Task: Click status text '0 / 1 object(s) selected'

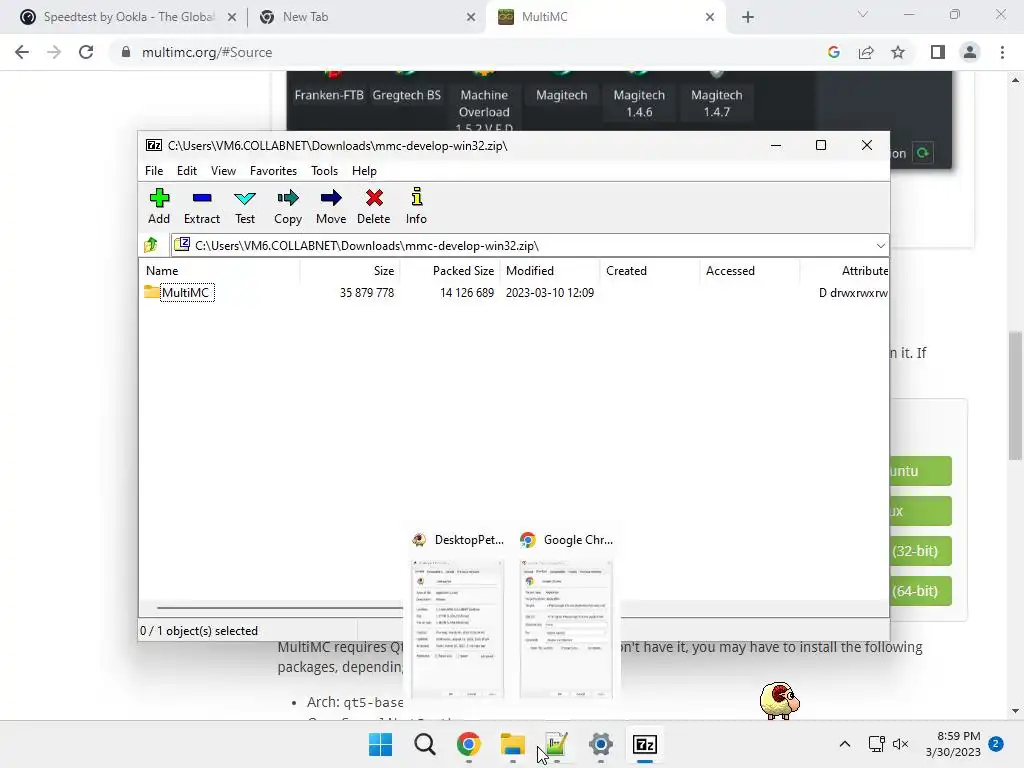Action: [199, 631]
